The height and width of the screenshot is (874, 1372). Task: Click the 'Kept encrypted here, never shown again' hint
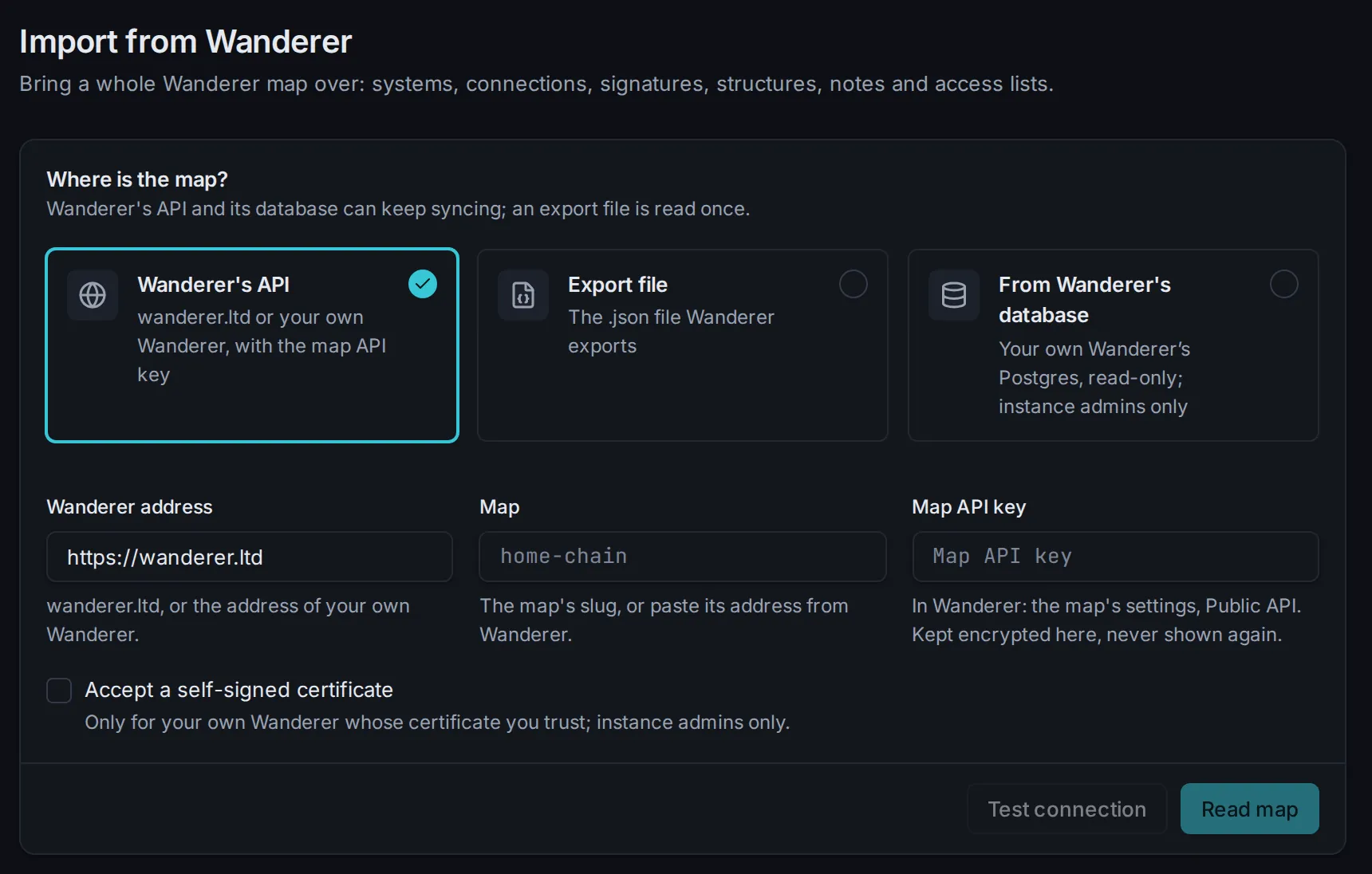[x=1097, y=635]
